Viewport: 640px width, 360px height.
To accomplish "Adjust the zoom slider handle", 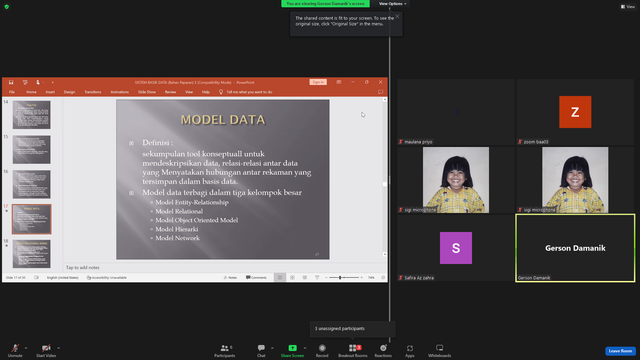I will coord(340,278).
